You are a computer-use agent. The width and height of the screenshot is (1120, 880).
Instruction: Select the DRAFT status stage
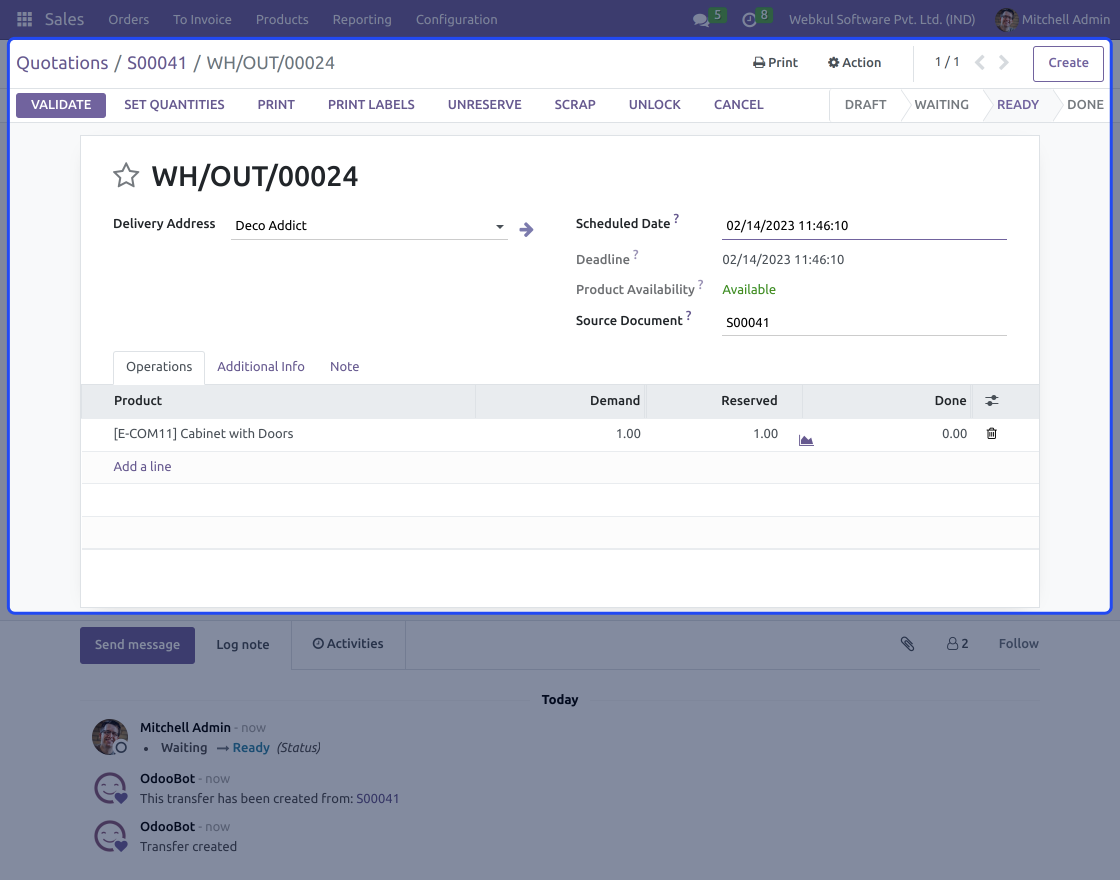tap(865, 105)
